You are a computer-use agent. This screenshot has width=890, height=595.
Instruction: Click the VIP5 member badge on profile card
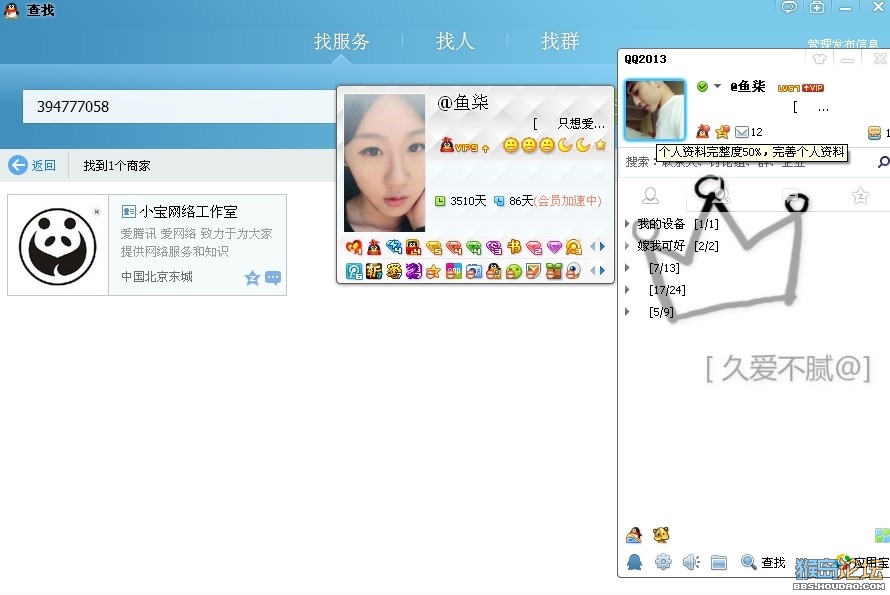coord(464,146)
